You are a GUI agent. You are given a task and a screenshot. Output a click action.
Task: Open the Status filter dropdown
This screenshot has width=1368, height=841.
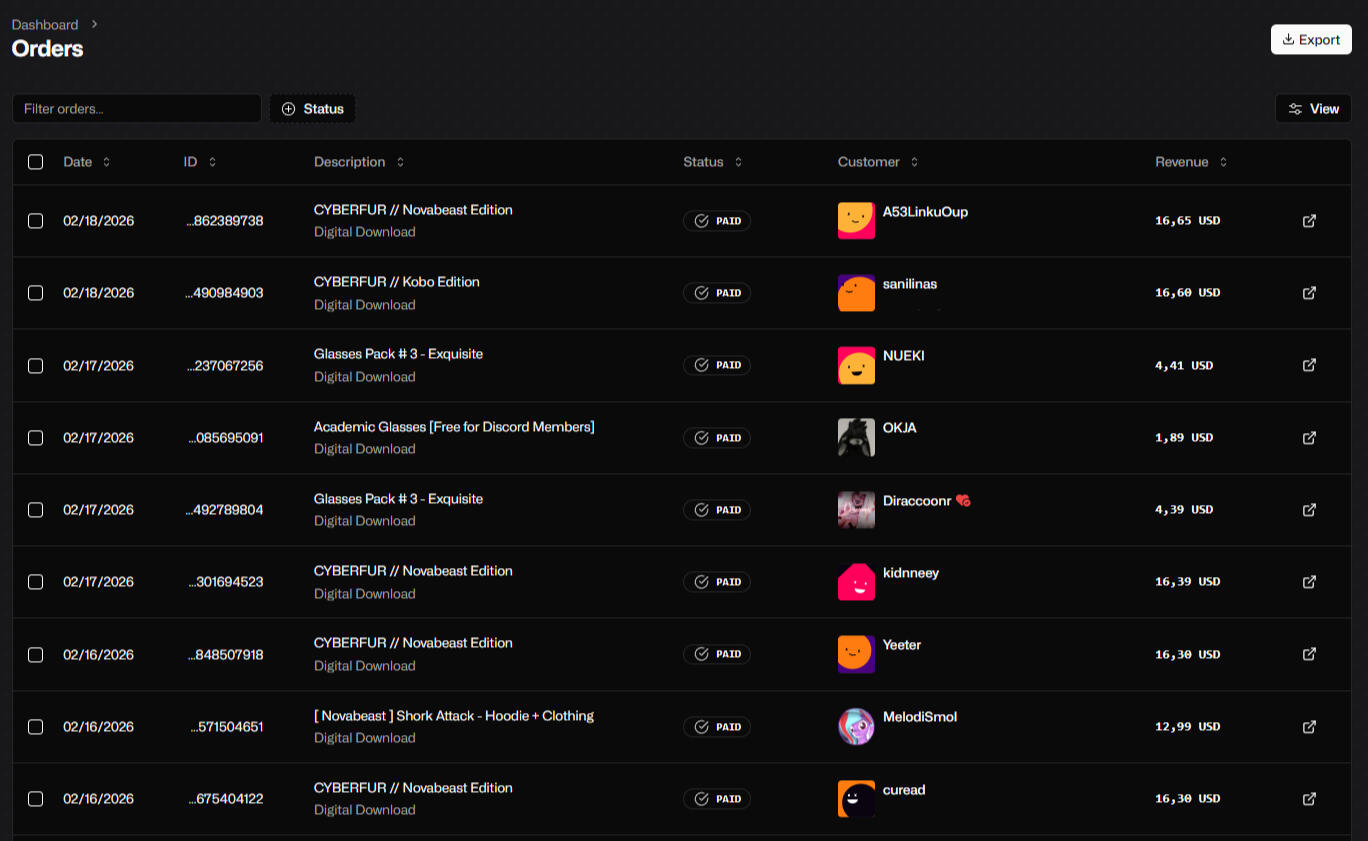[312, 109]
